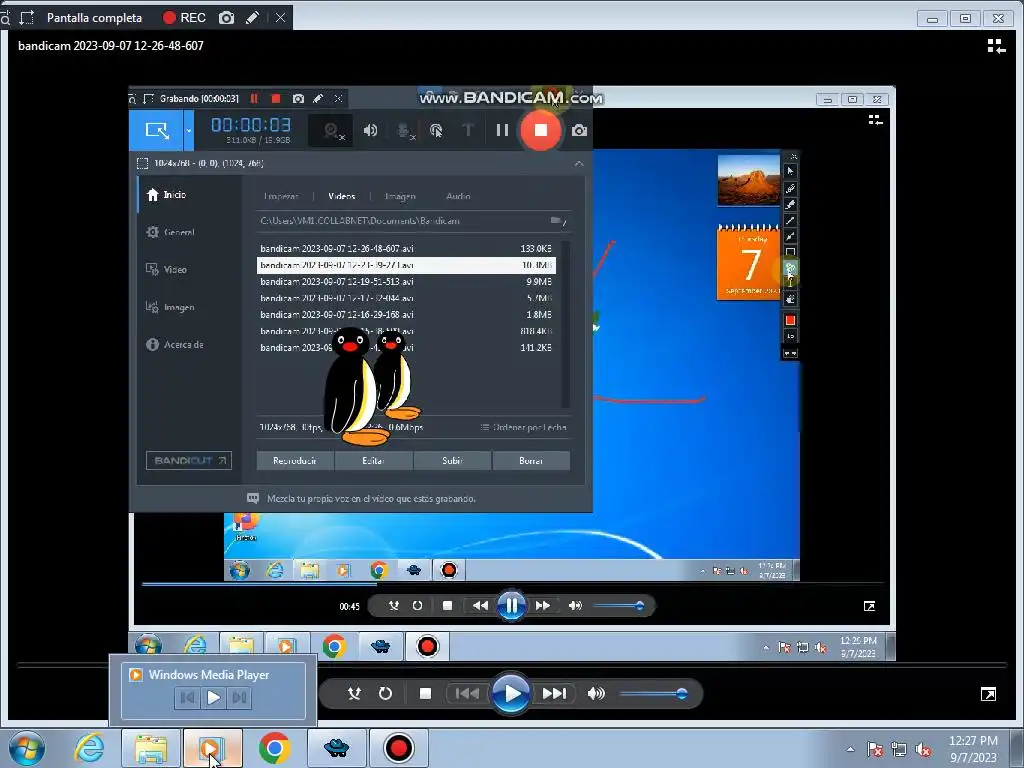Open the pencil drawing mode beside the camera icon
This screenshot has height=768, width=1024.
point(253,18)
